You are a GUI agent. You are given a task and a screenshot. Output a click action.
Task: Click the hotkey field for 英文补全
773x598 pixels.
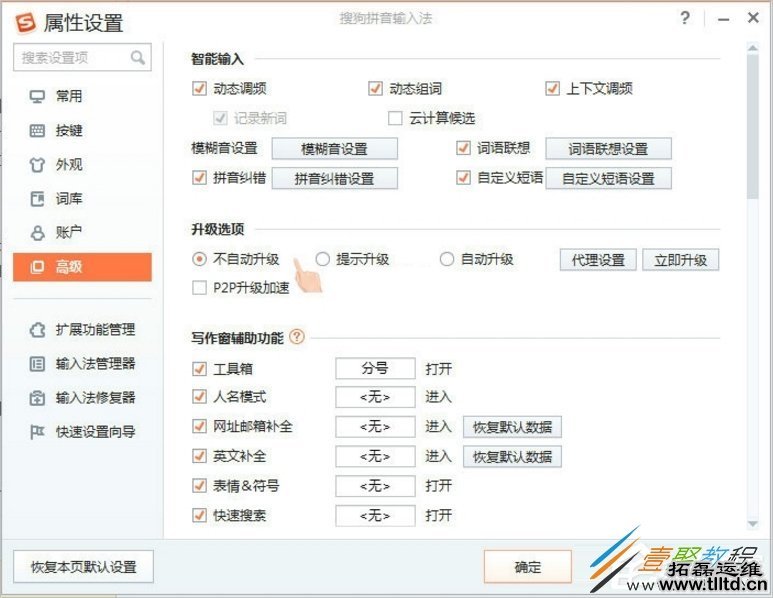click(375, 457)
